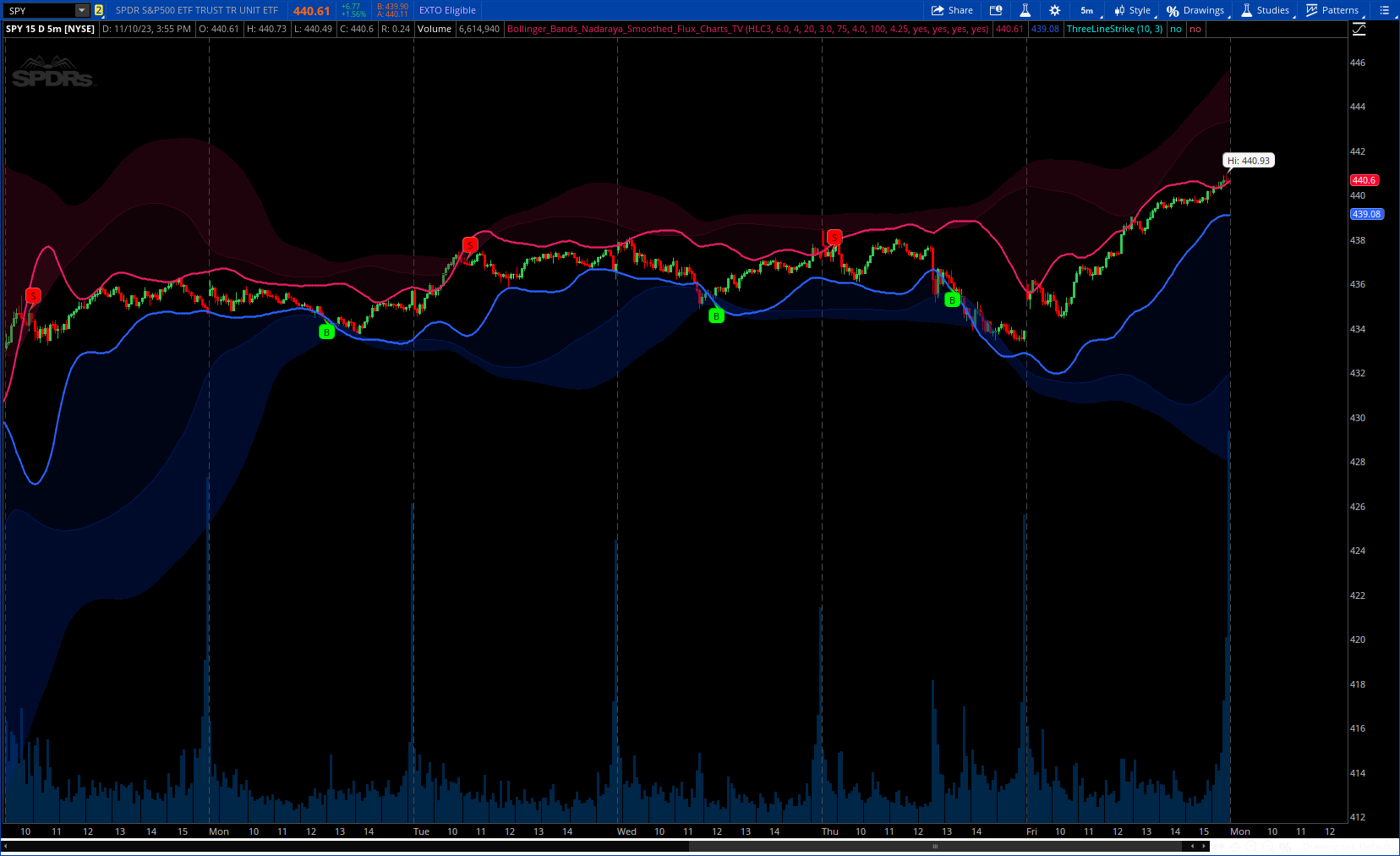Expand the symbol selector dropdown arrow

[82, 10]
